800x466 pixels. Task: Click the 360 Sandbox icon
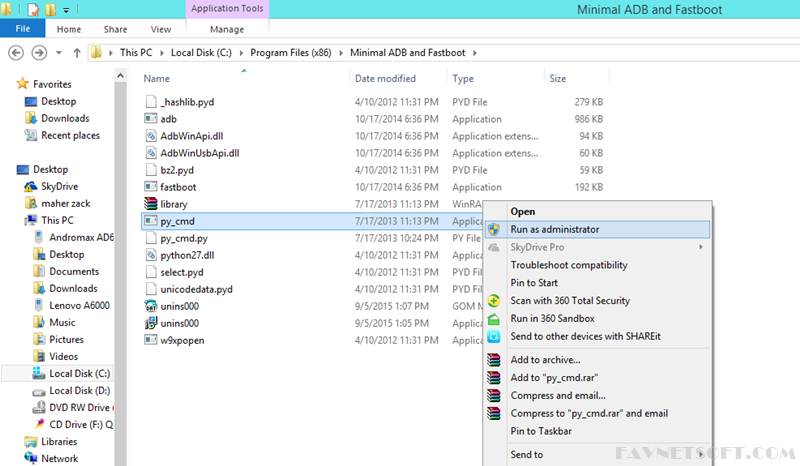[493, 319]
